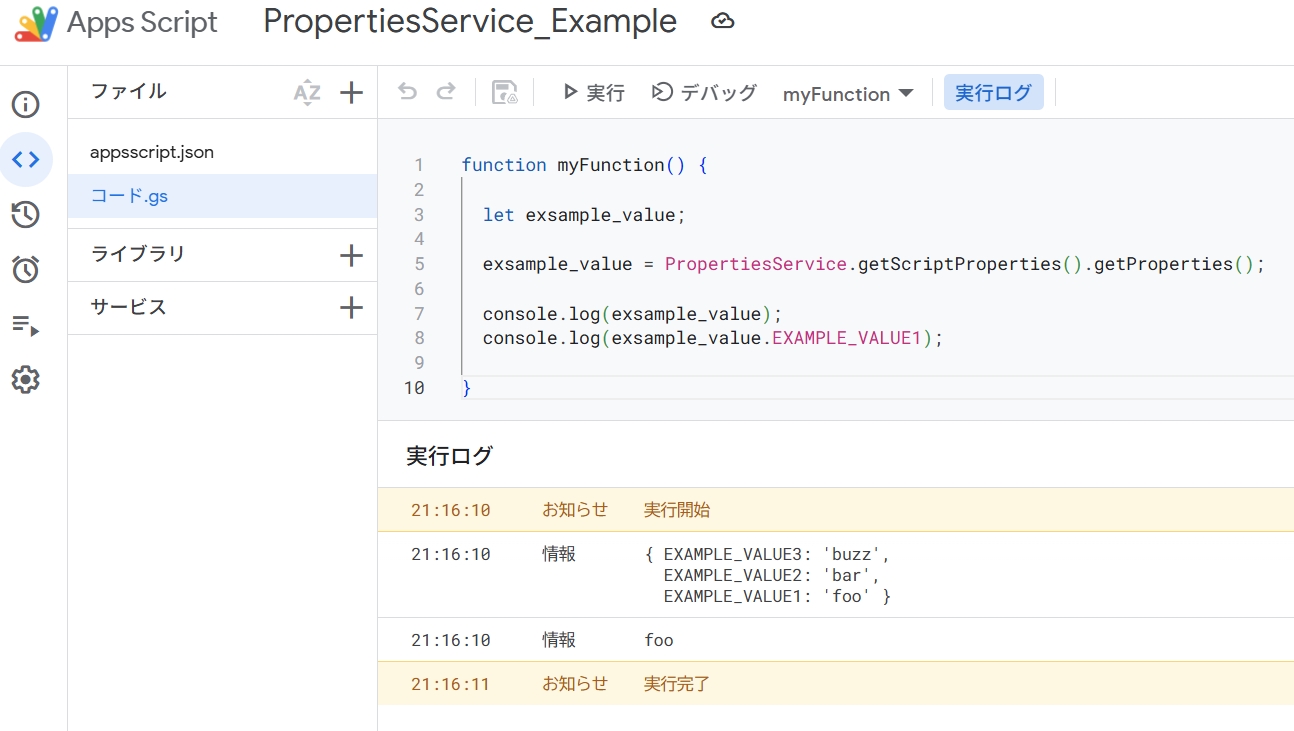1294x731 pixels.
Task: Click the Apps Script logo
Action: 36,22
